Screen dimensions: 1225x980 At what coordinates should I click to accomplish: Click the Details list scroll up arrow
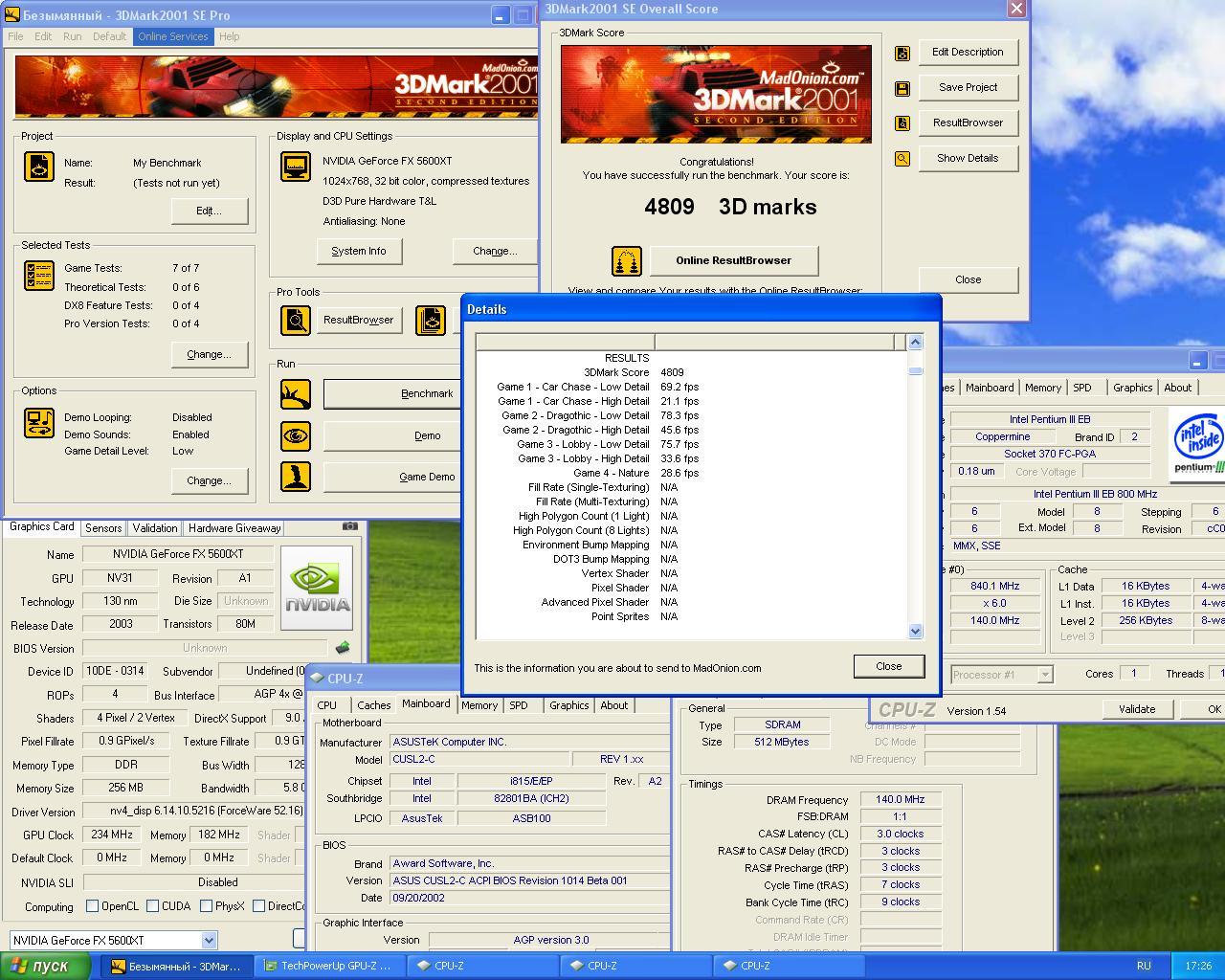915,342
